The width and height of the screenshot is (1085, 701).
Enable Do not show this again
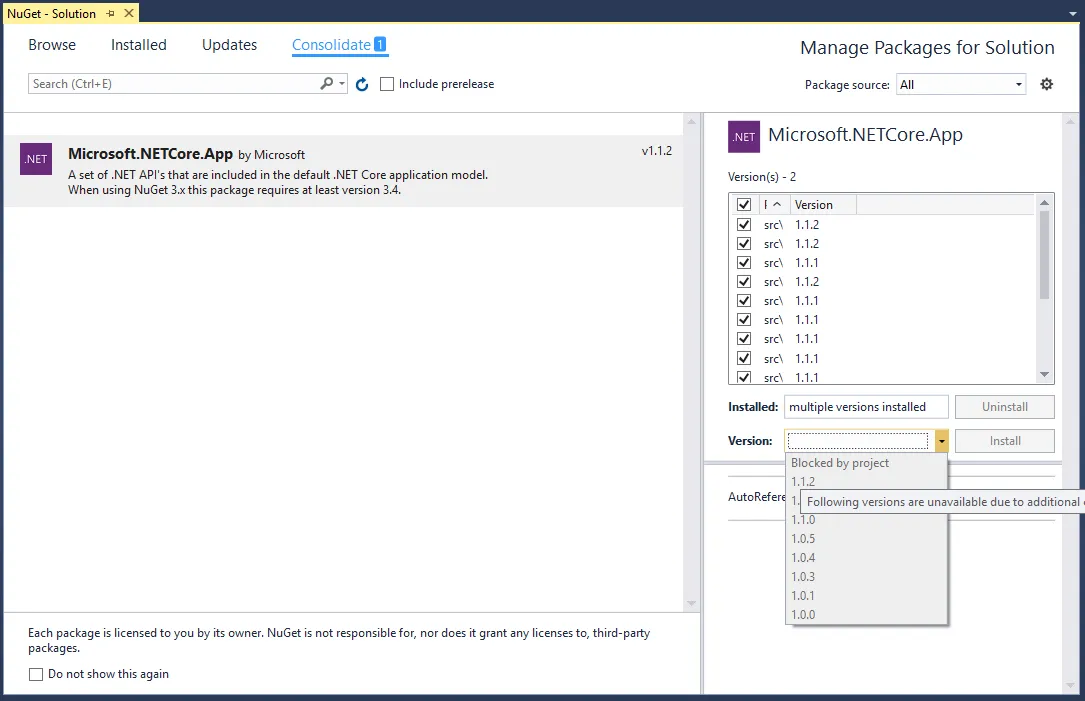36,674
